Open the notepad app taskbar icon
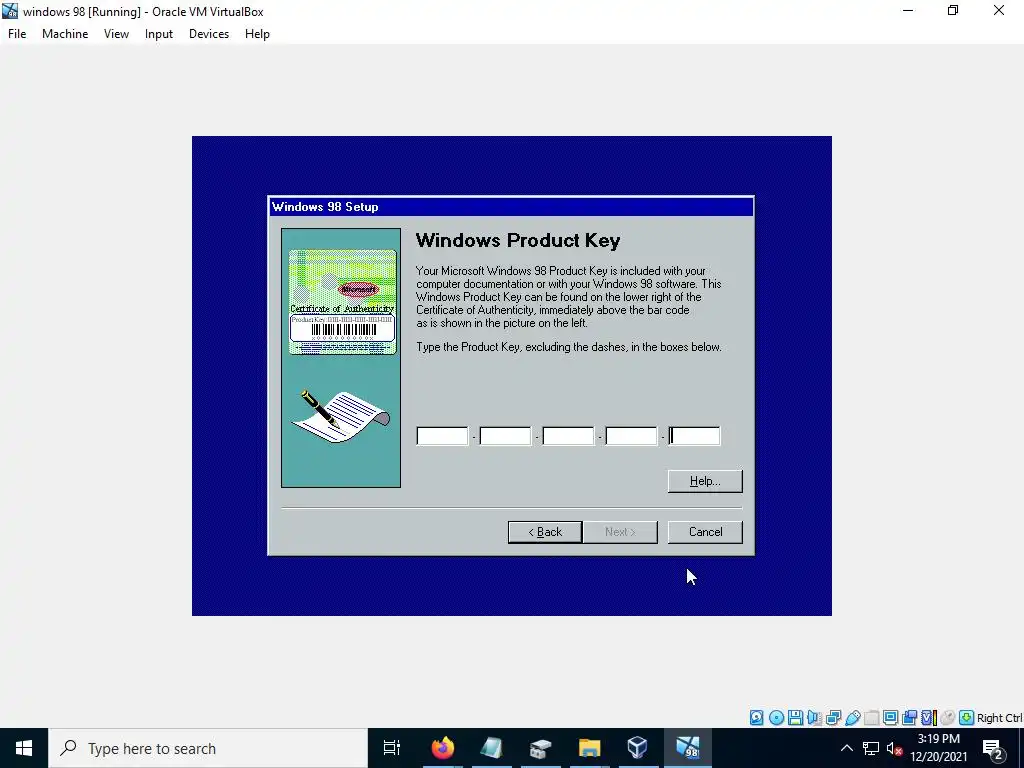The width and height of the screenshot is (1024, 768). (491, 748)
